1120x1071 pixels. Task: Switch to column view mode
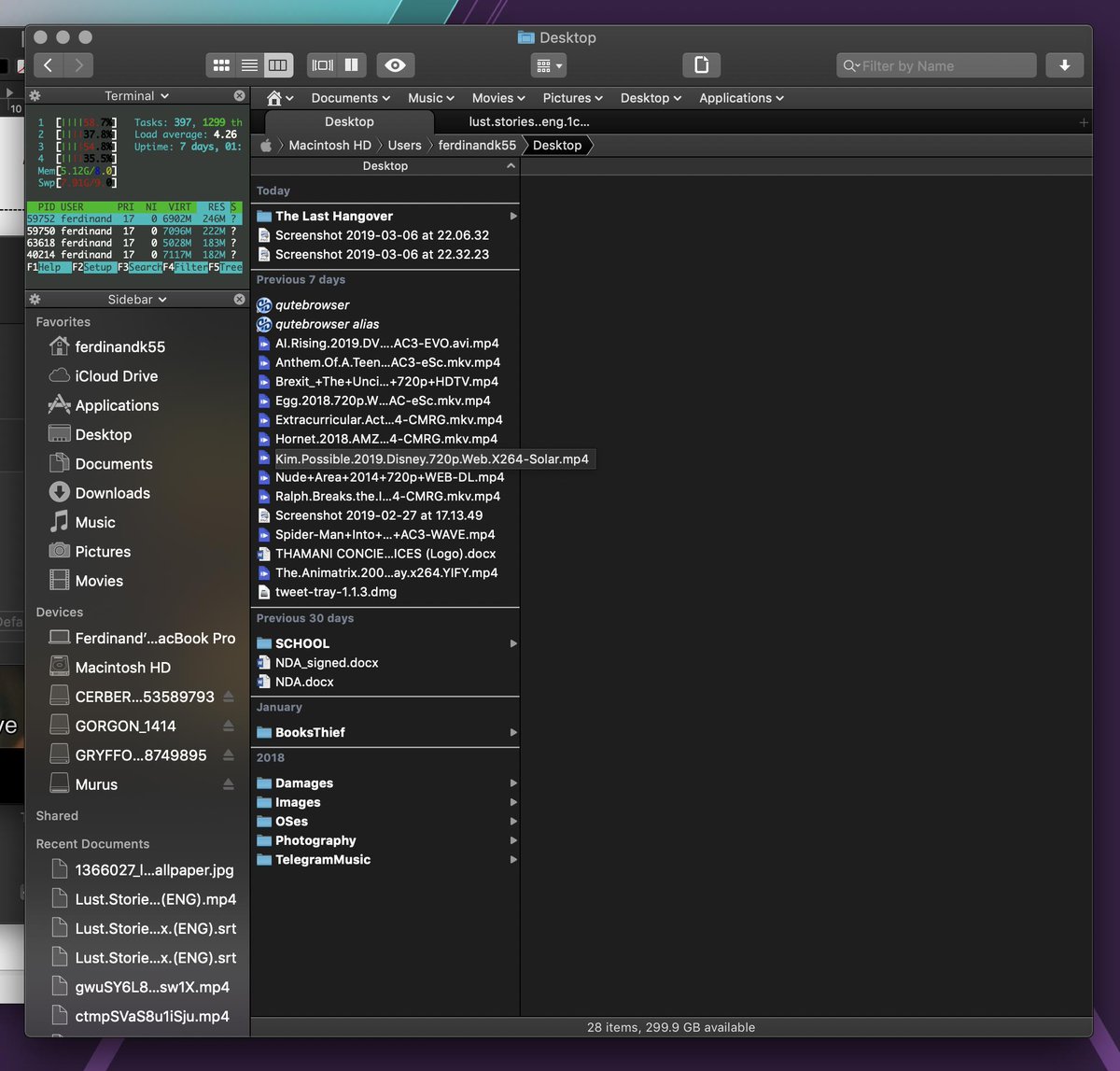(x=278, y=65)
